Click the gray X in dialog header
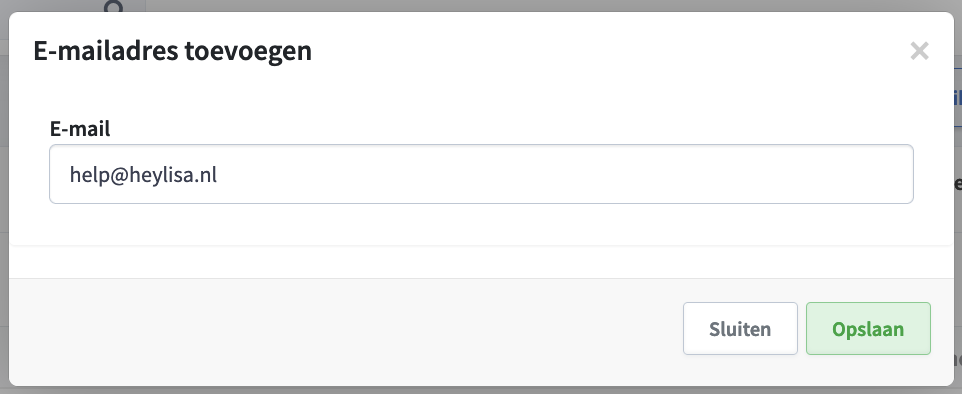Image resolution: width=962 pixels, height=394 pixels. coord(919,51)
